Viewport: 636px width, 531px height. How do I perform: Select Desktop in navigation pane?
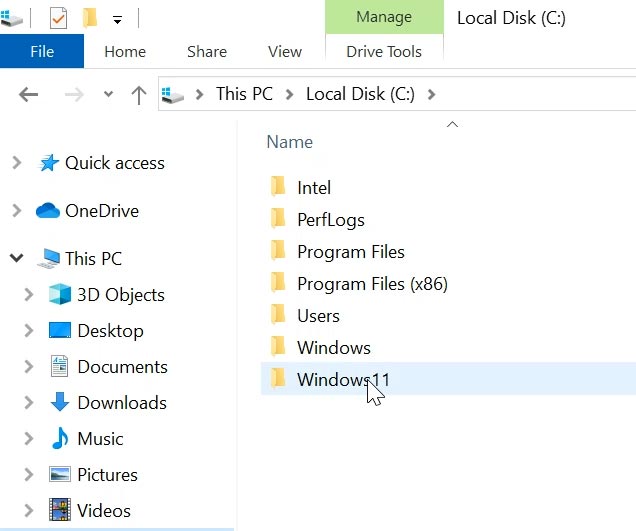(x=110, y=331)
